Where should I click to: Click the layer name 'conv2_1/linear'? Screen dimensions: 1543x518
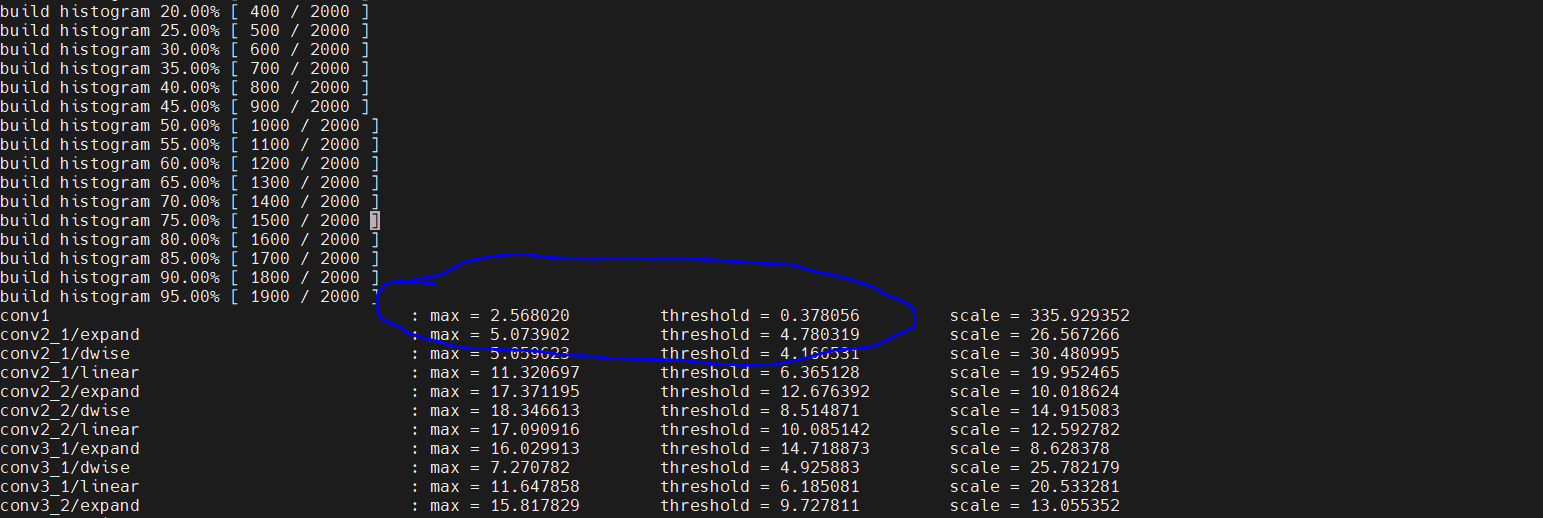point(70,372)
